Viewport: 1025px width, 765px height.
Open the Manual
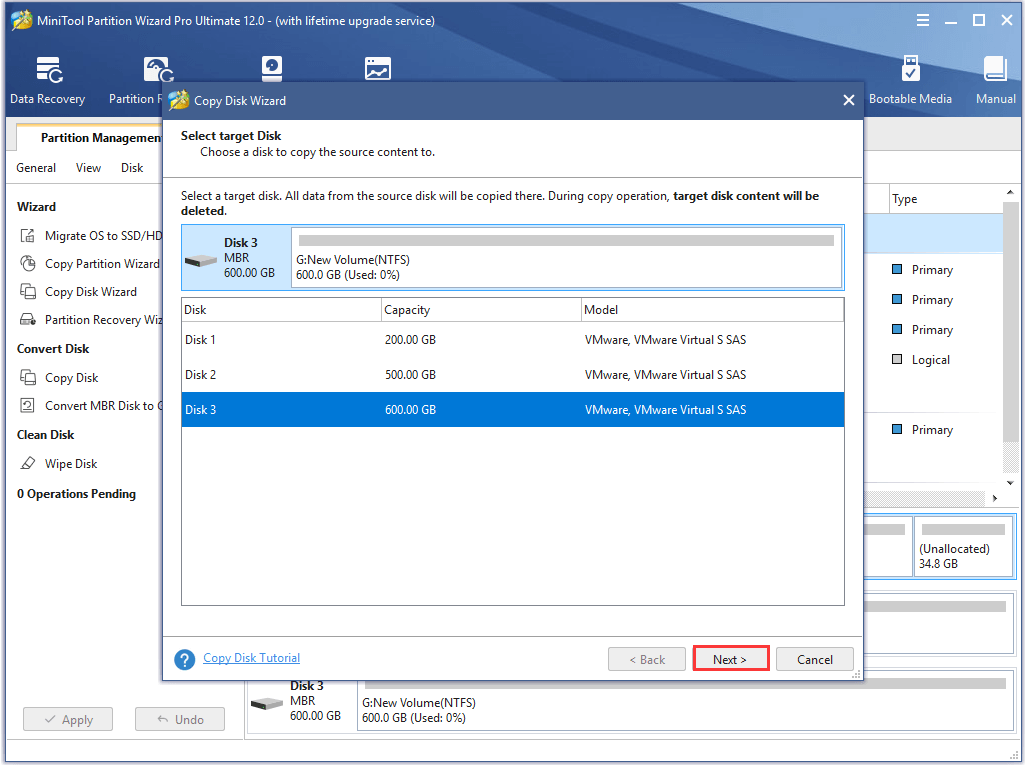point(994,80)
